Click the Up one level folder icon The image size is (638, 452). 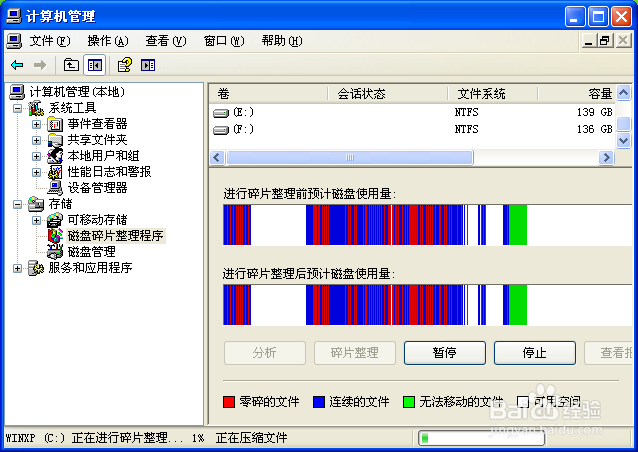pos(71,65)
